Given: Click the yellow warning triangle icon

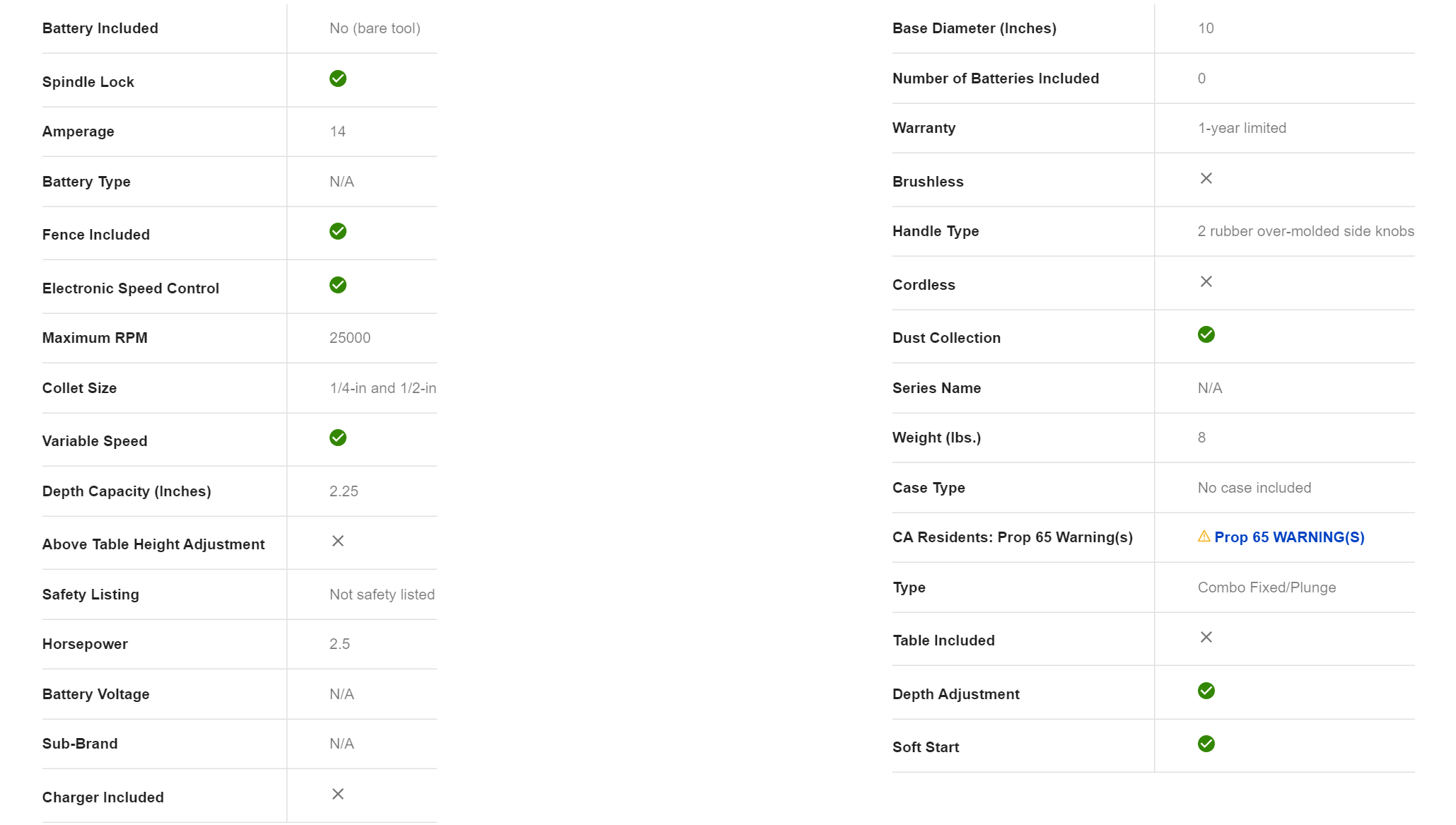Looking at the screenshot, I should pyautogui.click(x=1204, y=537).
